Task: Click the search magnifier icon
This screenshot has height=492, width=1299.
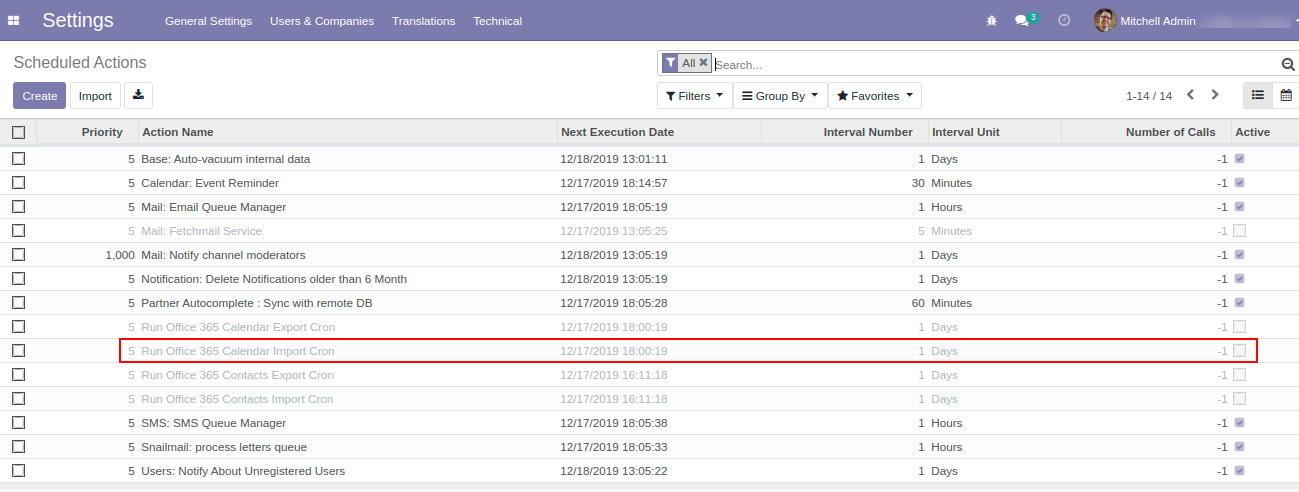Action: [x=1288, y=64]
